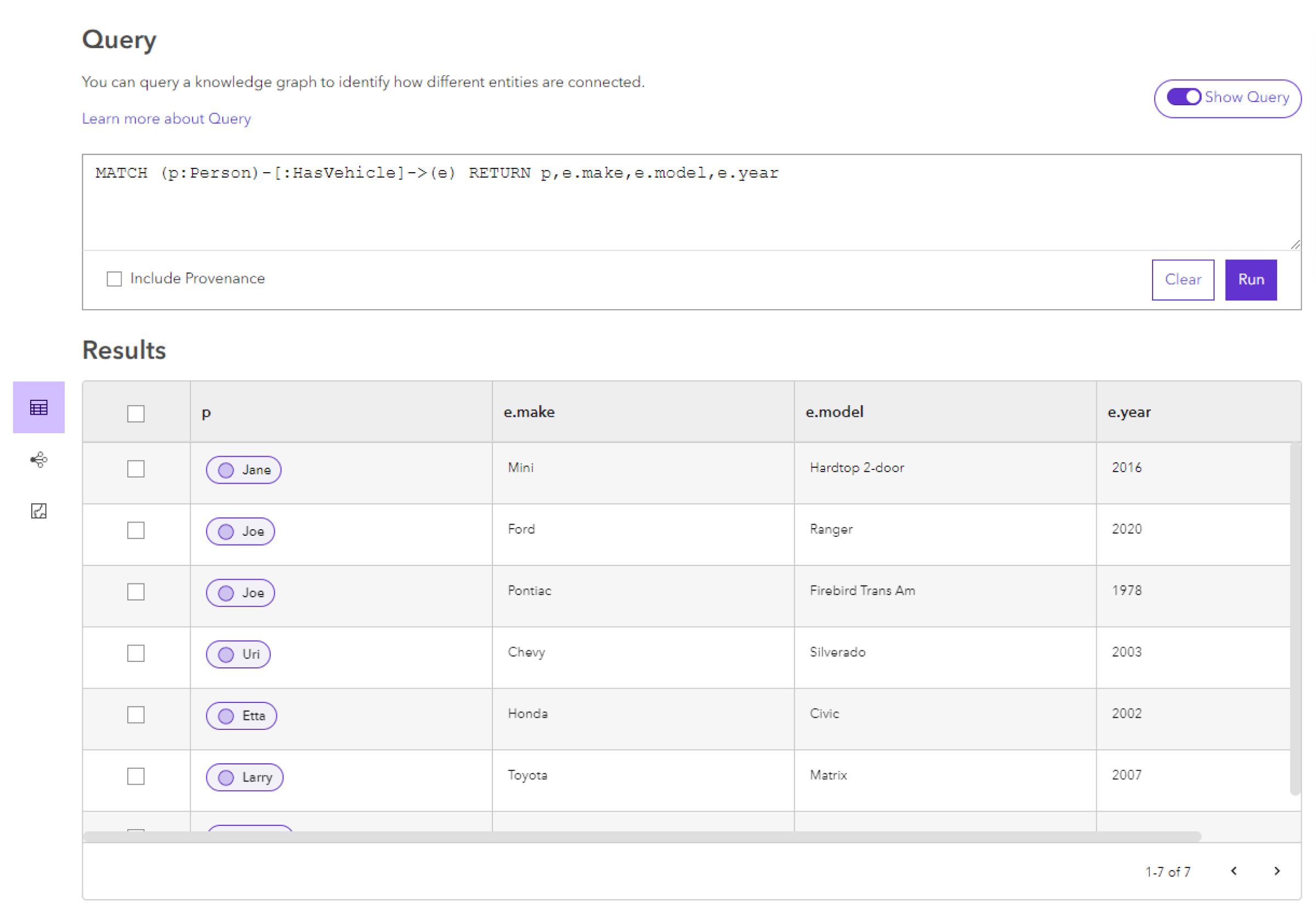Viewport: 1316px width, 907px height.
Task: Click the Etta person entity badge
Action: point(243,714)
